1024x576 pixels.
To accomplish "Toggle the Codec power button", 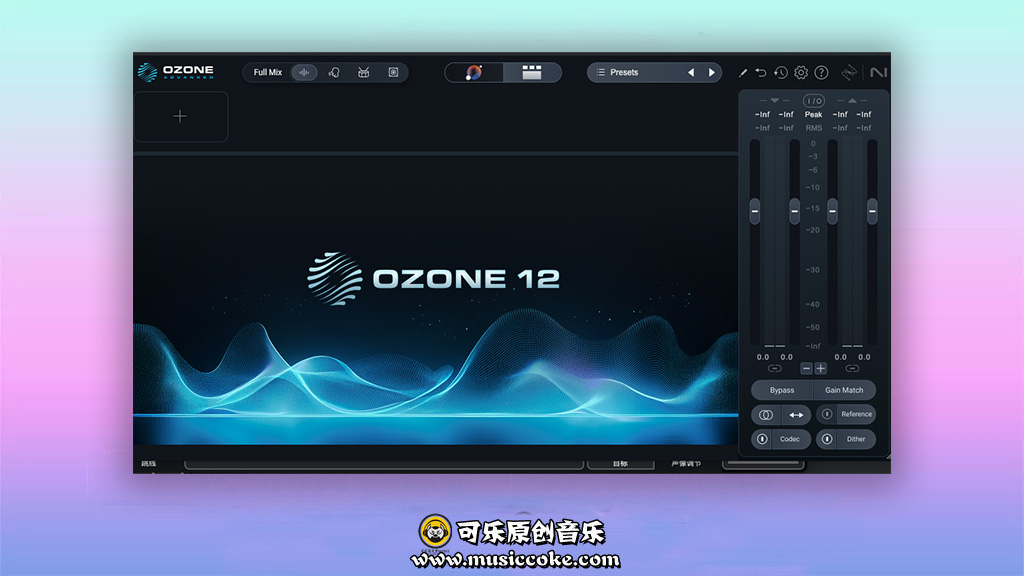I will 762,439.
